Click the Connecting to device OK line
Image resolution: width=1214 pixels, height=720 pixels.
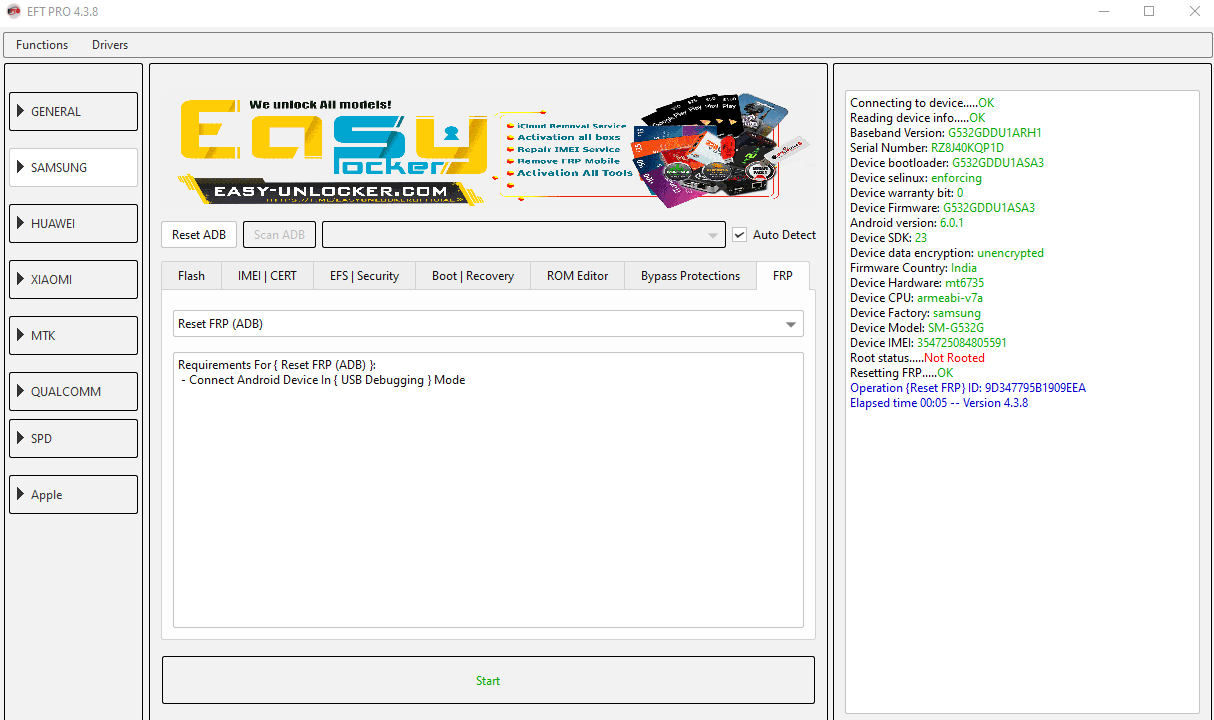click(922, 103)
